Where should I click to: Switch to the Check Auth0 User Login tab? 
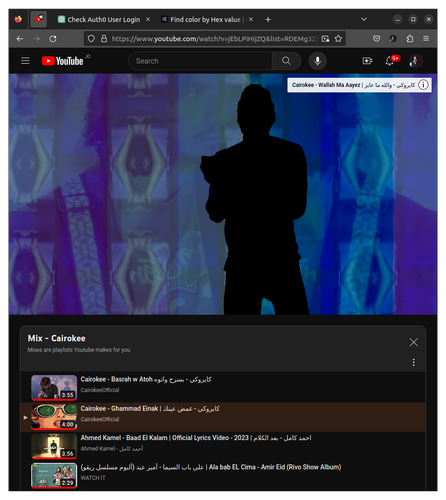point(104,20)
